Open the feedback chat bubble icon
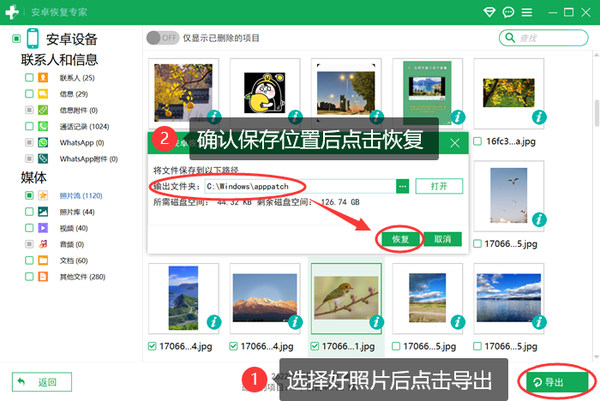The width and height of the screenshot is (600, 401). [x=508, y=12]
